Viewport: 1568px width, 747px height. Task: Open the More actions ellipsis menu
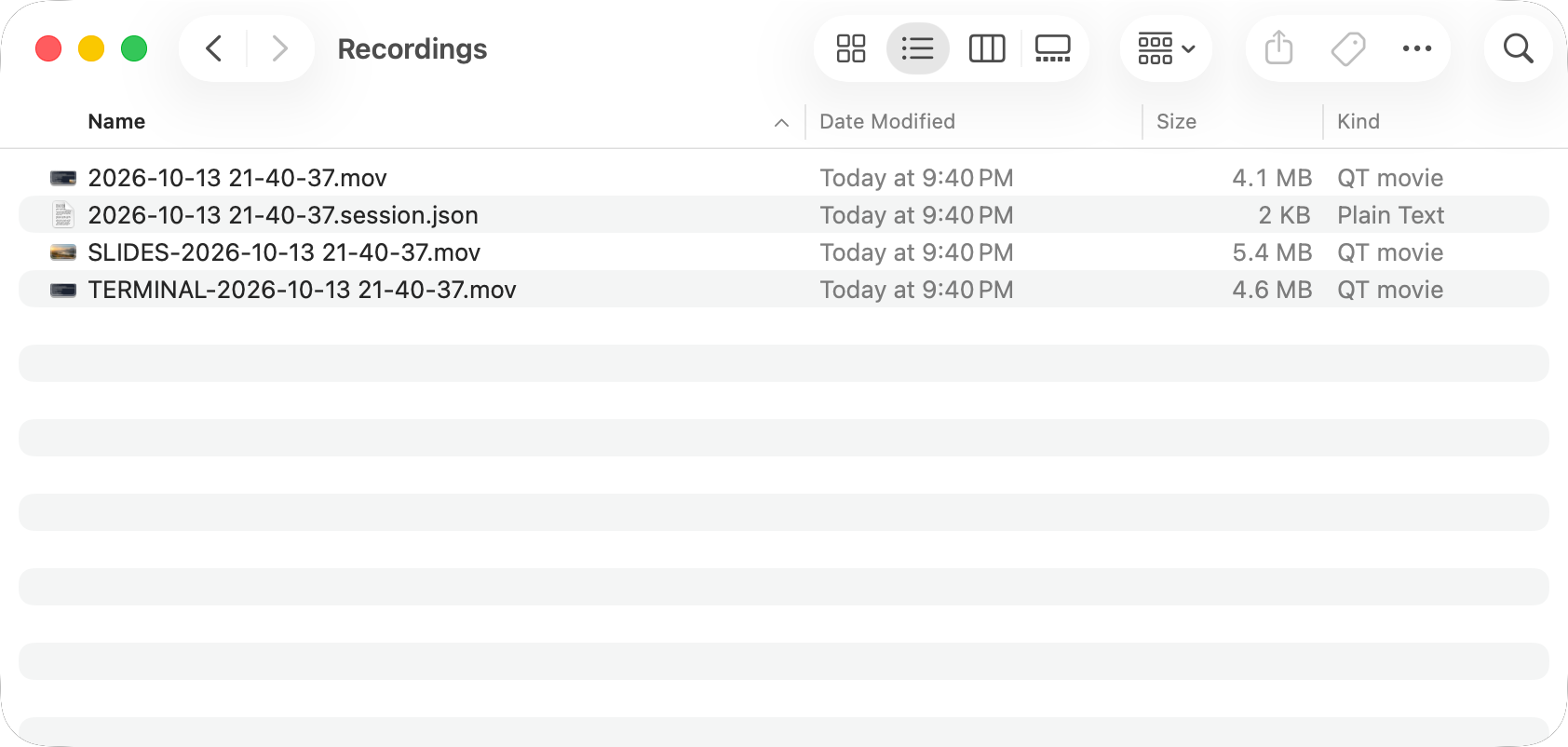coord(1417,48)
